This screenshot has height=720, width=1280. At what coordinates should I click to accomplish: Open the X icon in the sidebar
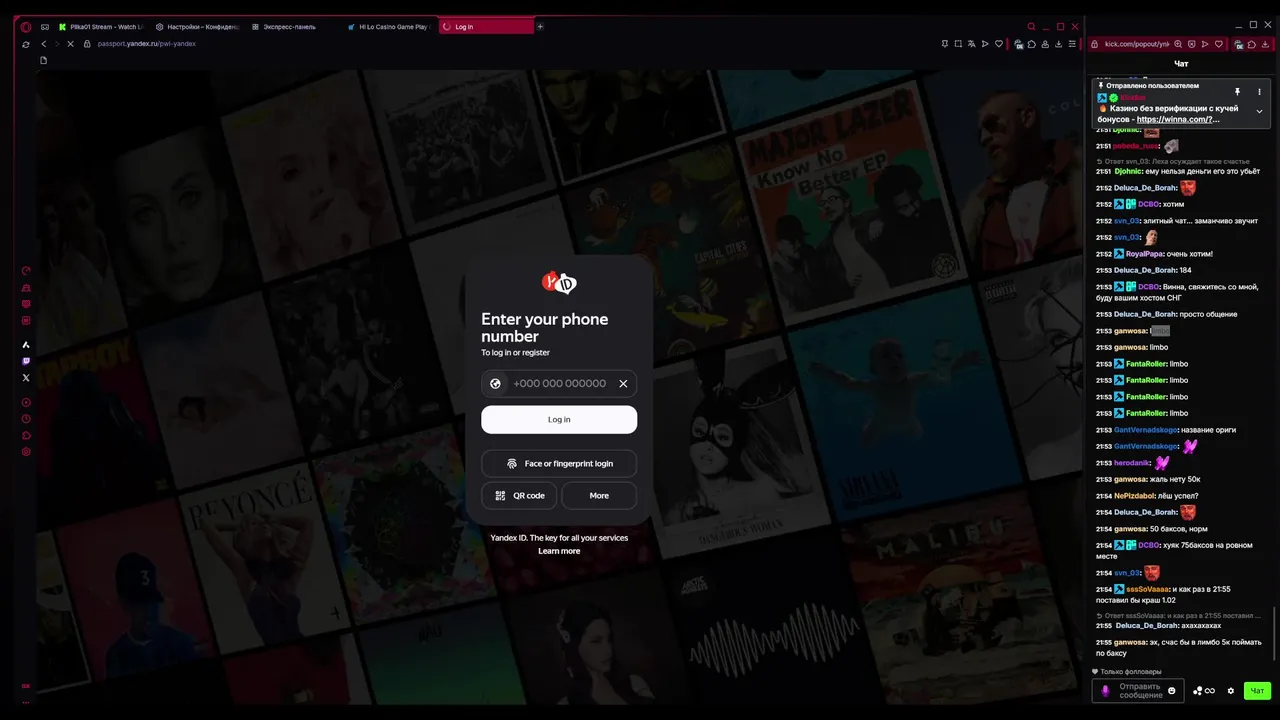(x=26, y=378)
